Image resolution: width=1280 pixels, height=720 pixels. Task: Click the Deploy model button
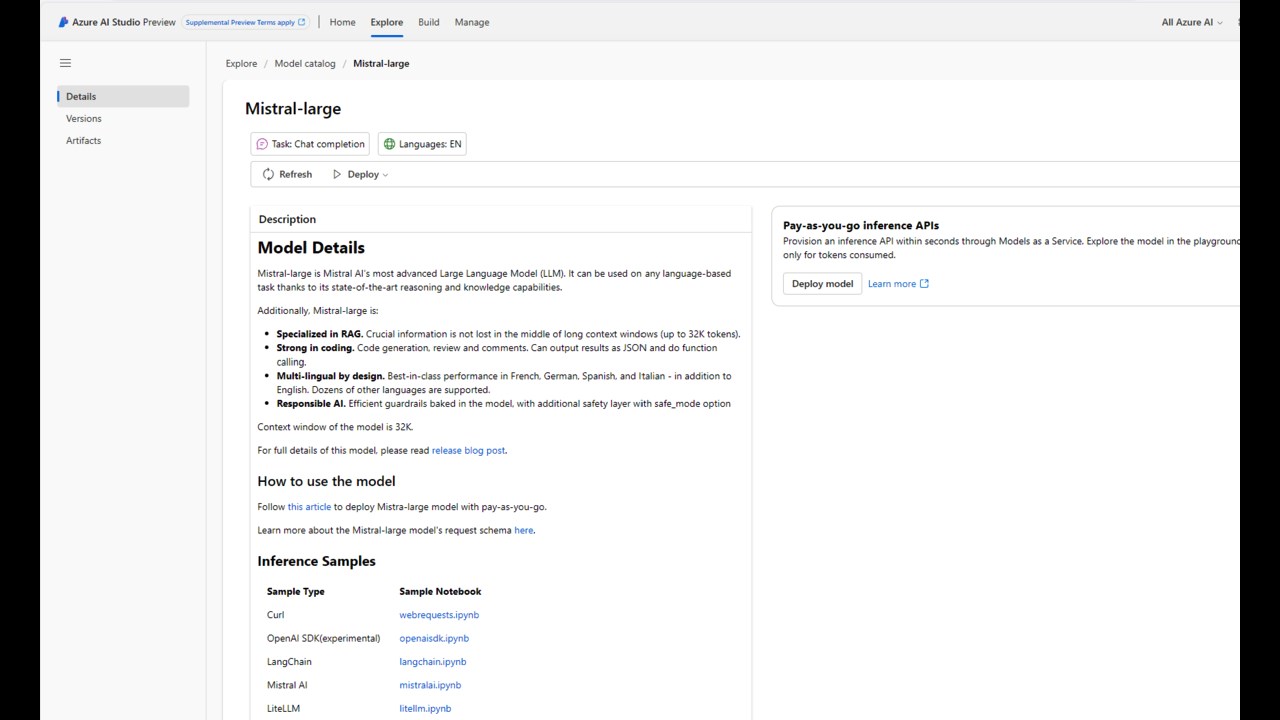[x=822, y=284]
